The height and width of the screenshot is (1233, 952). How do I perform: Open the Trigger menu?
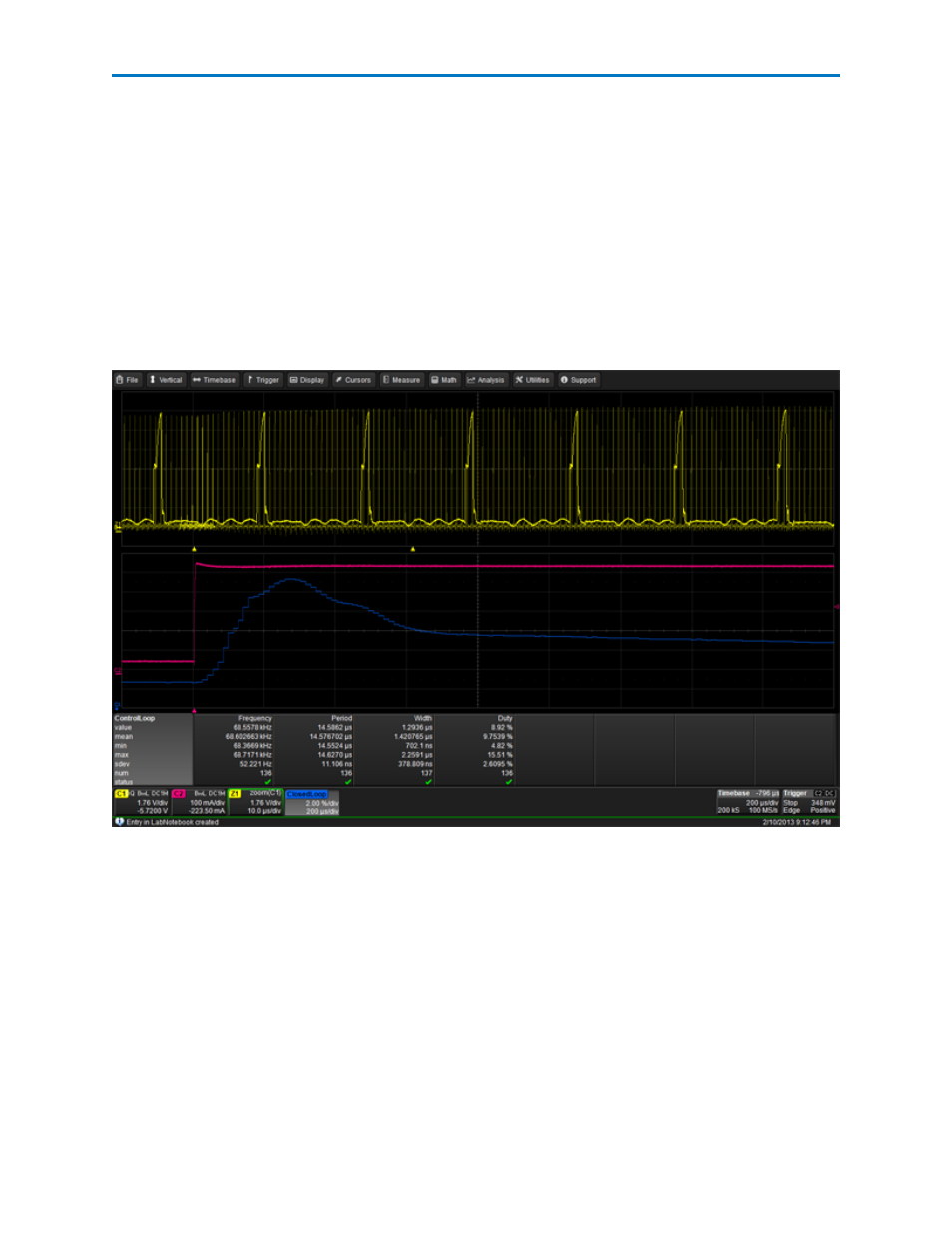pyautogui.click(x=263, y=380)
